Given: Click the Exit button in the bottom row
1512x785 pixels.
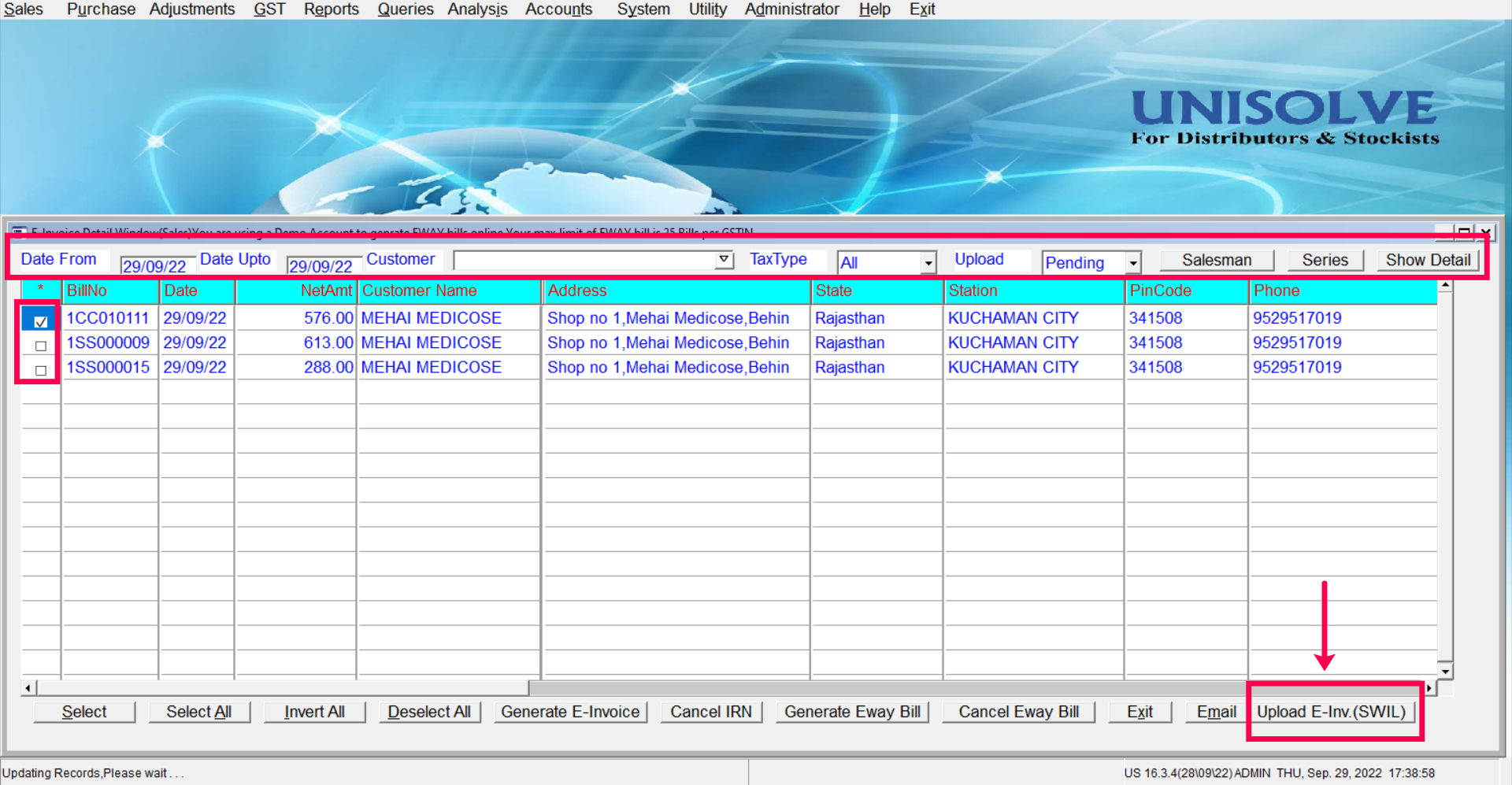Looking at the screenshot, I should pos(1140,712).
